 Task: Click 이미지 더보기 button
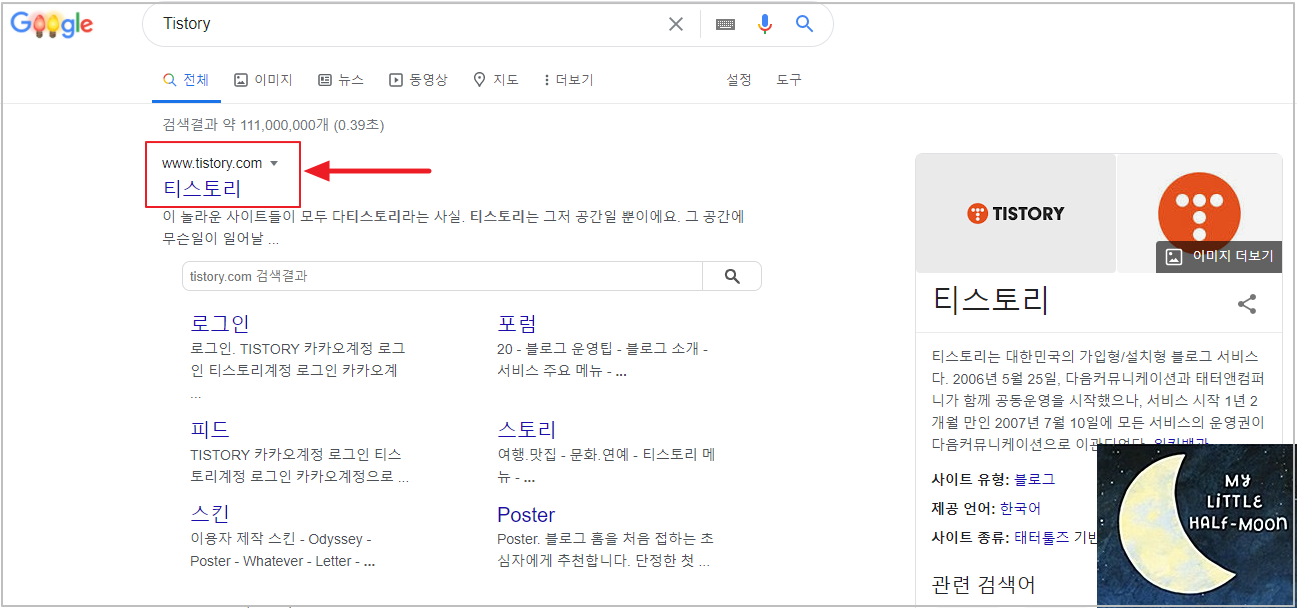pyautogui.click(x=1219, y=256)
